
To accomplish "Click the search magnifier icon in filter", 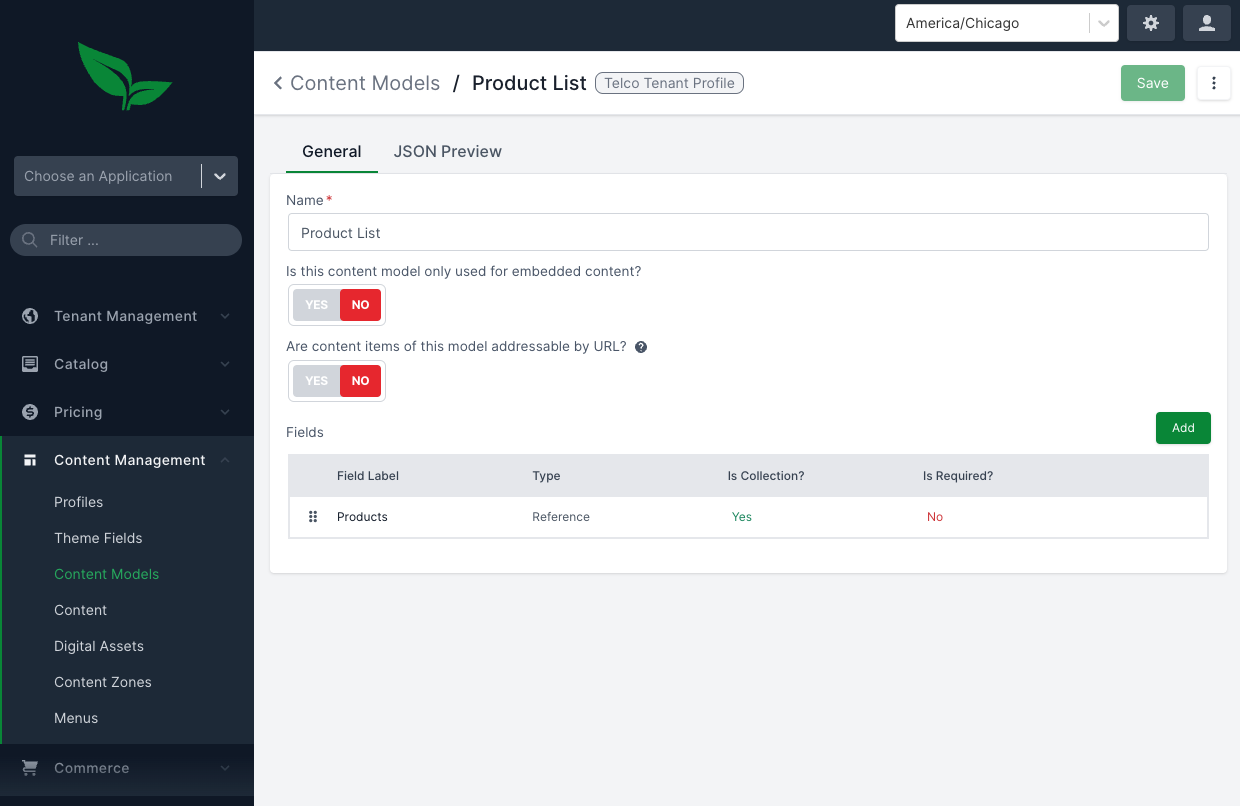I will 30,240.
